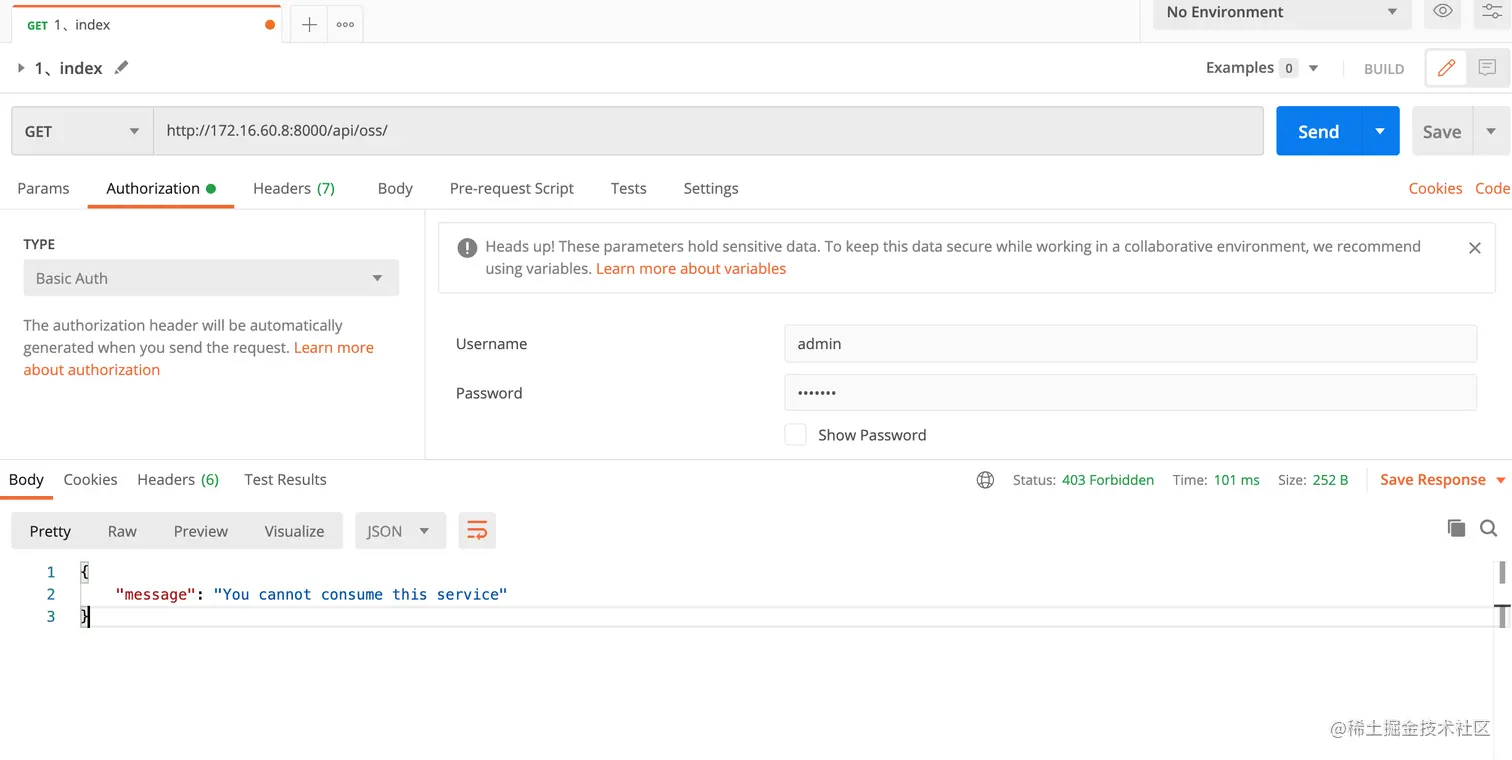Screen dimensions: 1512x760
Task: Expand the No Environment selector
Action: point(1281,13)
